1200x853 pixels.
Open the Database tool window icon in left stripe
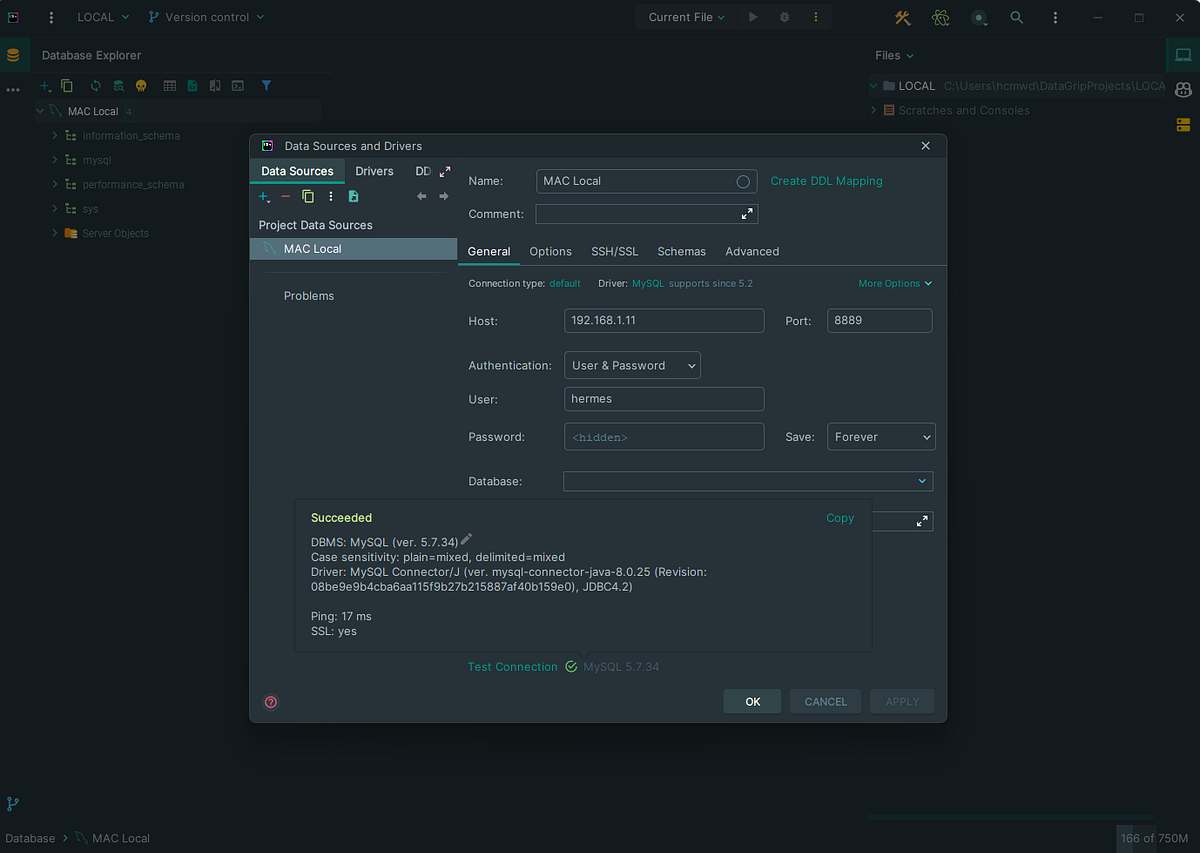pos(13,55)
